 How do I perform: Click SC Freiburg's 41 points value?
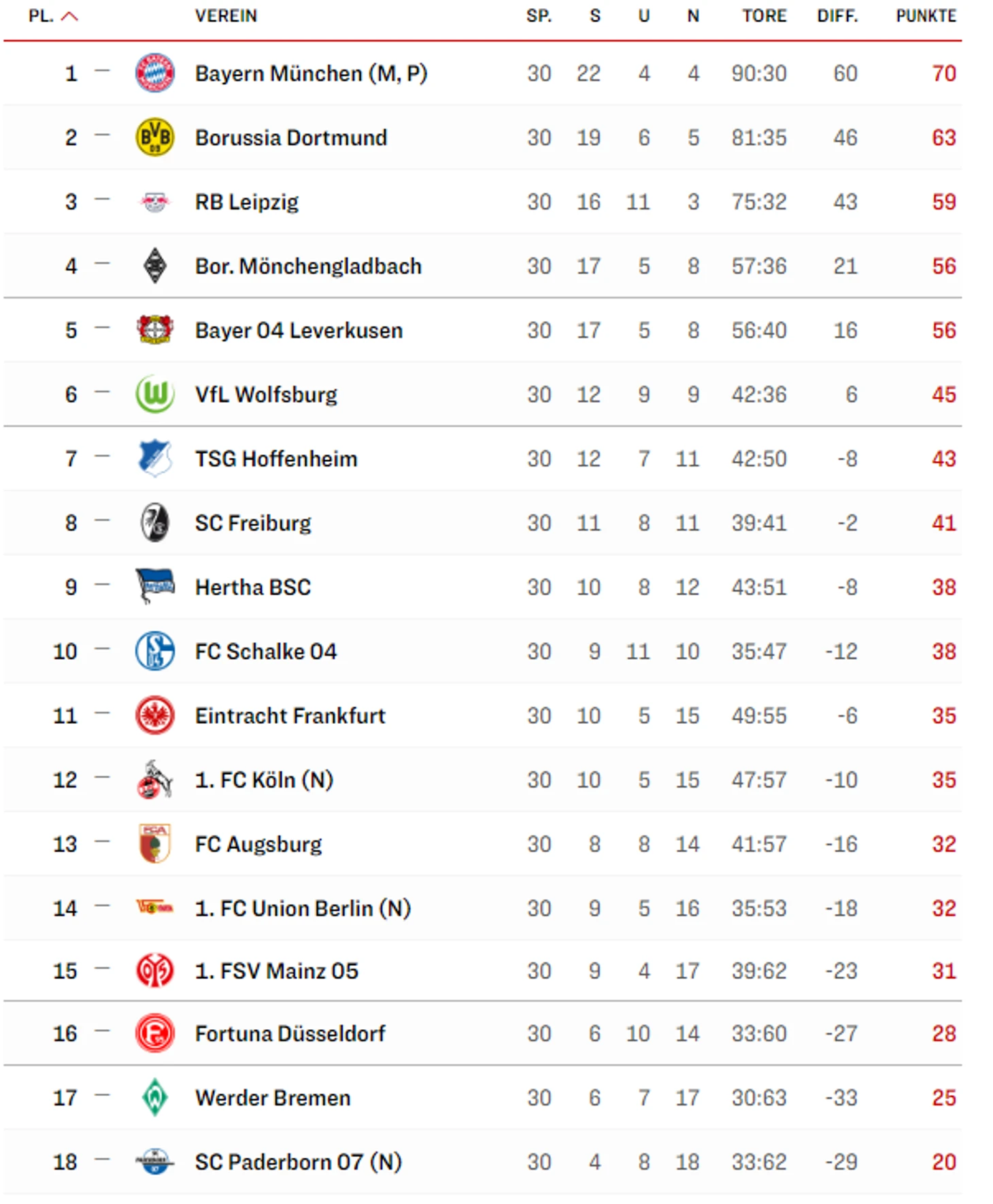(x=944, y=523)
